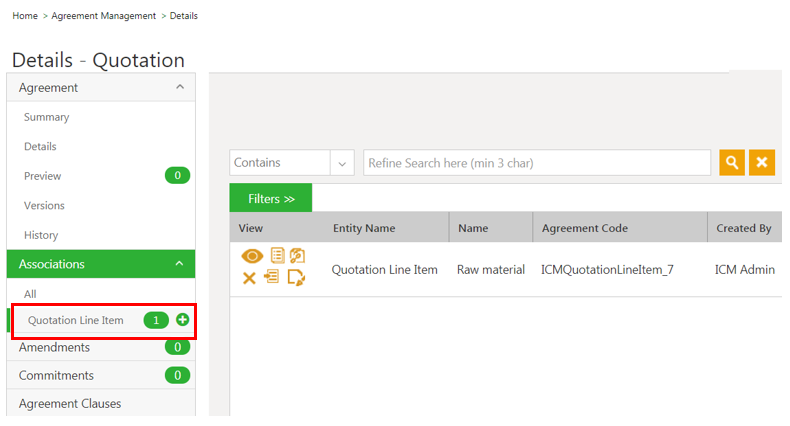
Task: Open Amendments in the left sidebar
Action: tap(54, 347)
